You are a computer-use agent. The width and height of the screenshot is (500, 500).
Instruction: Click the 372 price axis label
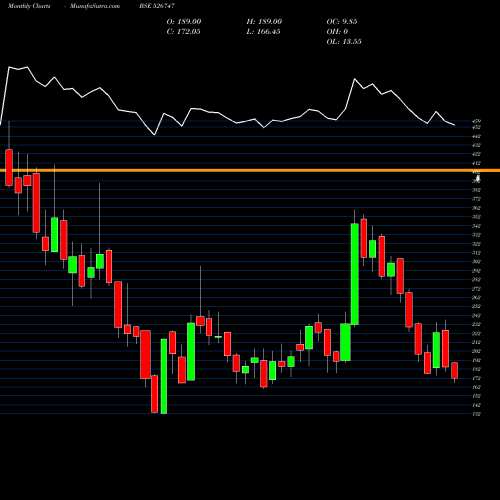click(476, 199)
